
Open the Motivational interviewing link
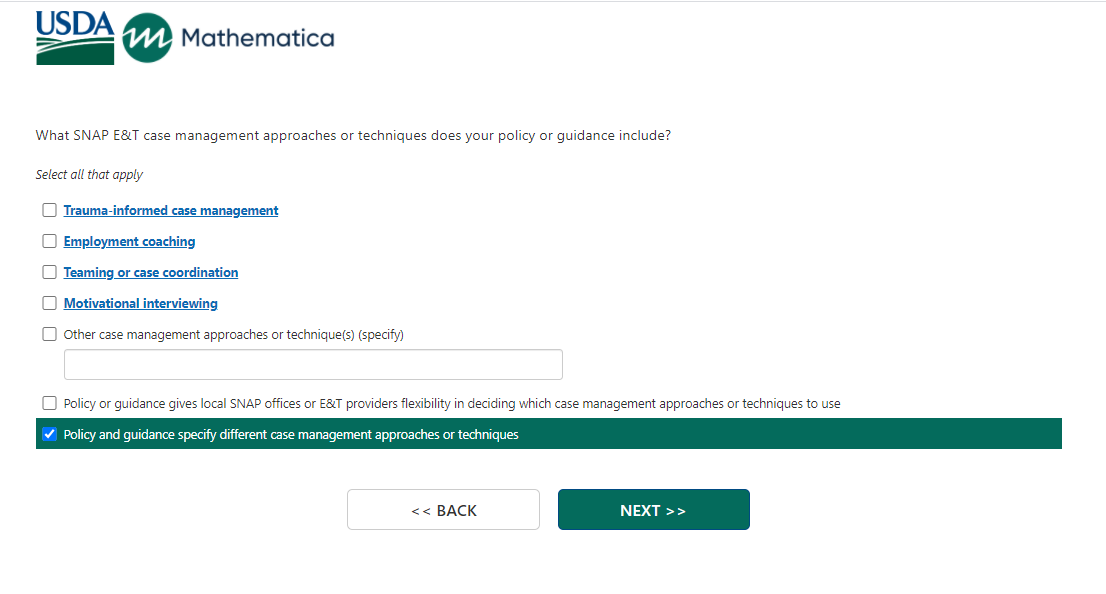click(140, 303)
